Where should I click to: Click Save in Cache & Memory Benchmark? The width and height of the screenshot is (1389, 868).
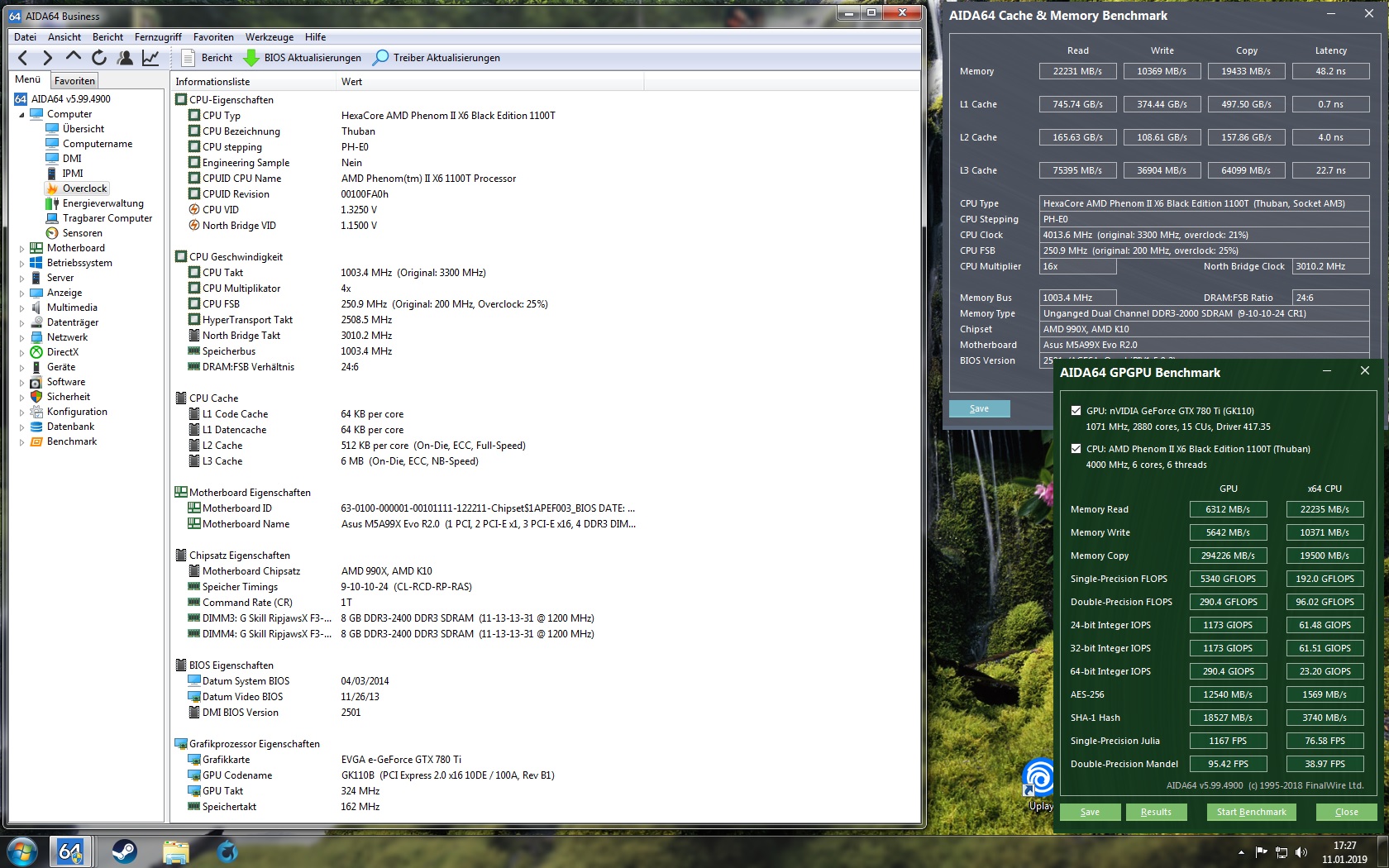click(x=979, y=408)
